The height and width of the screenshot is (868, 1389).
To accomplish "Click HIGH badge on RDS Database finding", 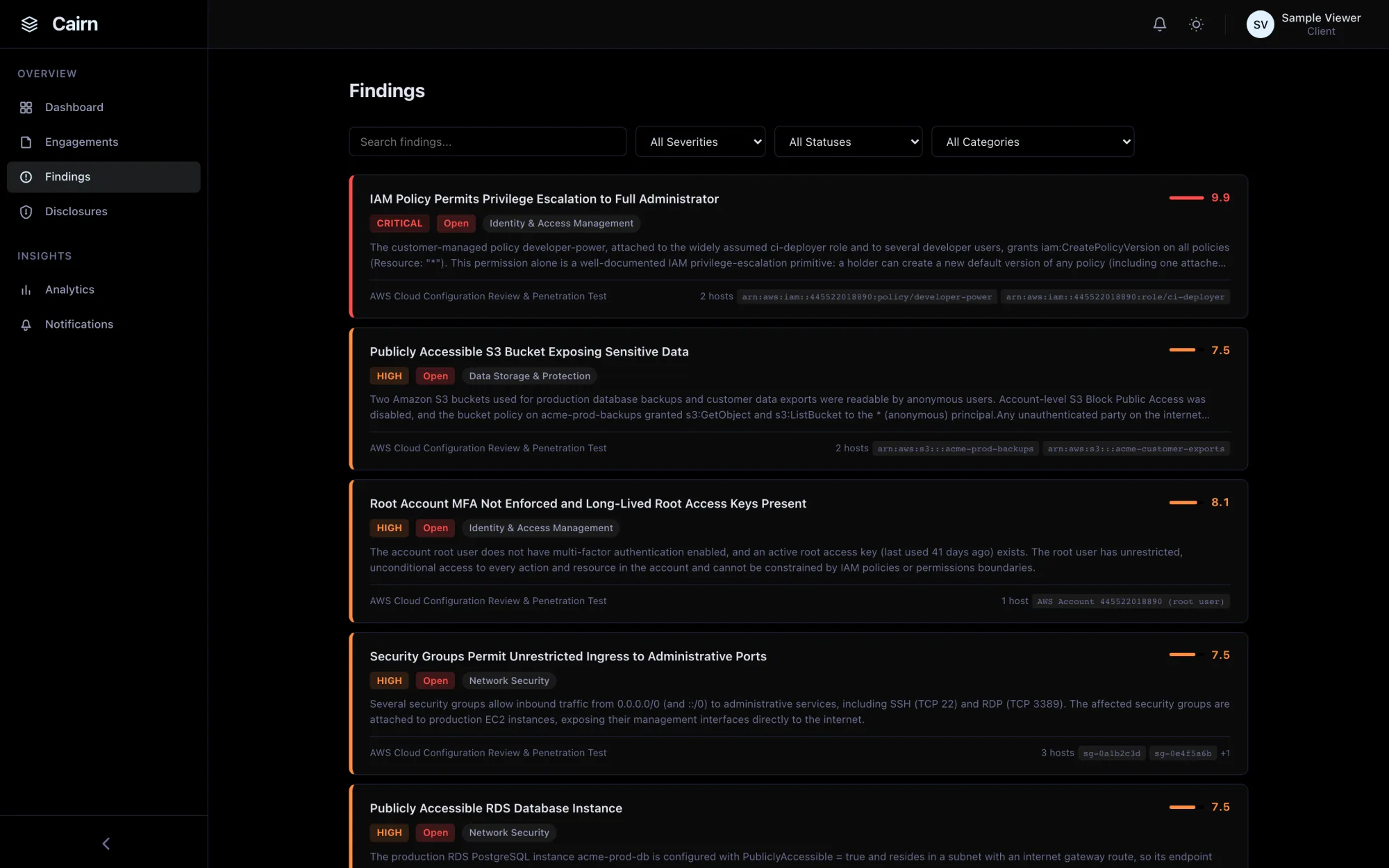I will tap(389, 833).
